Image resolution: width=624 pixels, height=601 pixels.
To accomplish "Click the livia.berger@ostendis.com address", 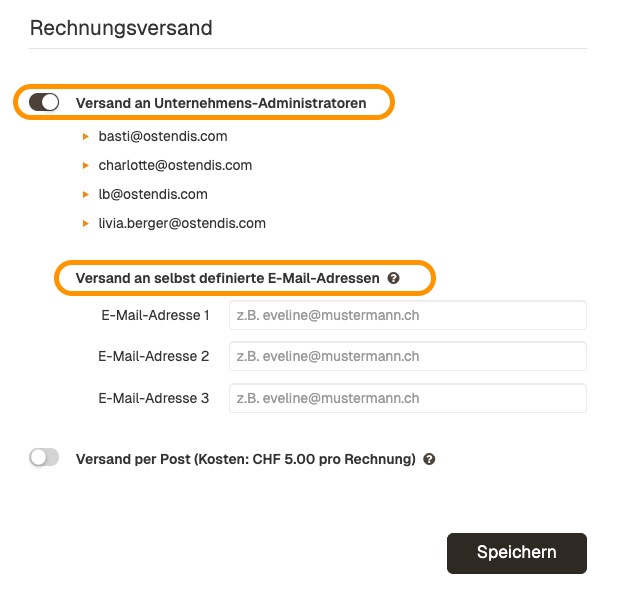I will point(182,223).
